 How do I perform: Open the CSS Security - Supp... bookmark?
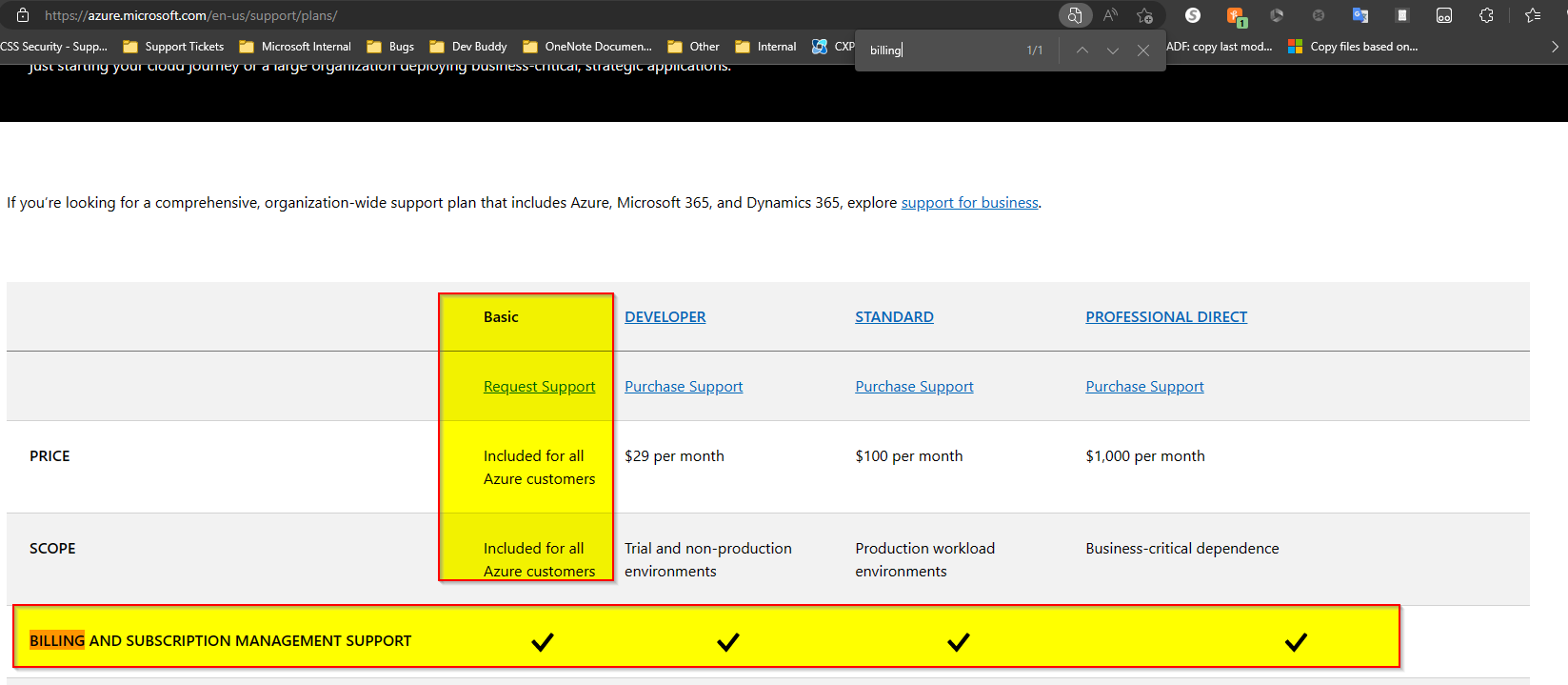[53, 46]
